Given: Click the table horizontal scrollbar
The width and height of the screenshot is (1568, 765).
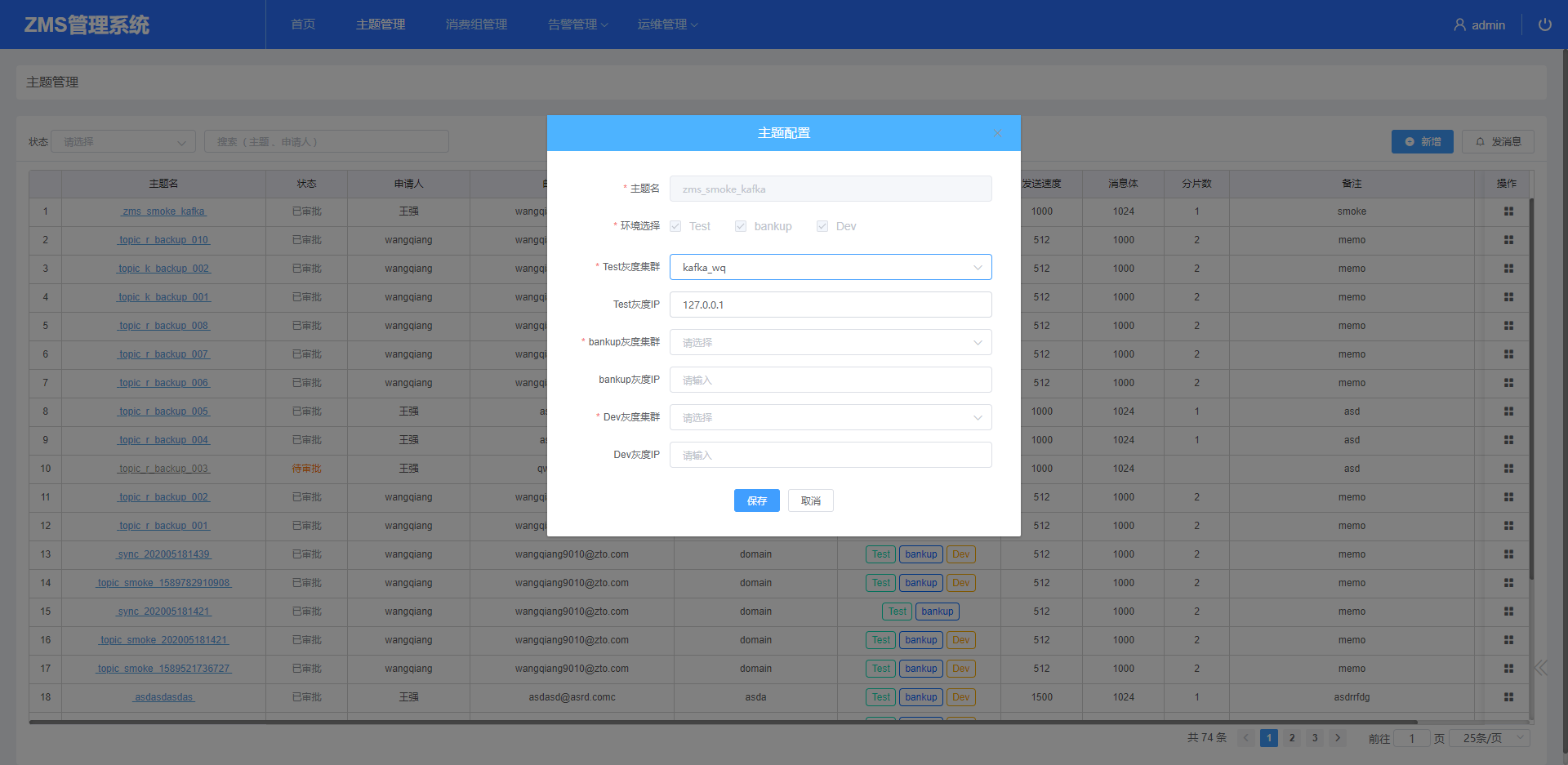Looking at the screenshot, I should click(x=724, y=722).
